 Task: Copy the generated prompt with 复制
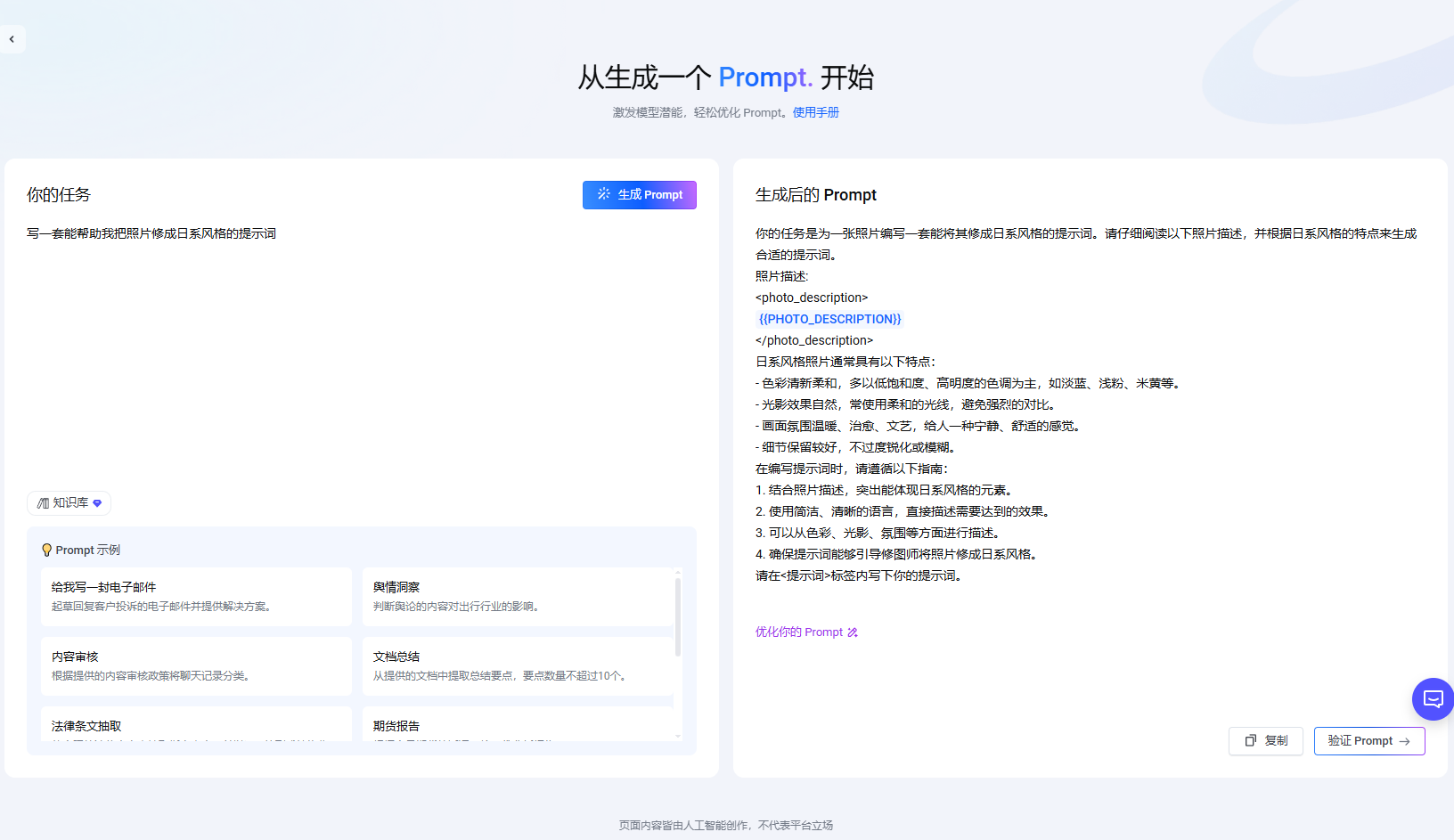tap(1265, 741)
